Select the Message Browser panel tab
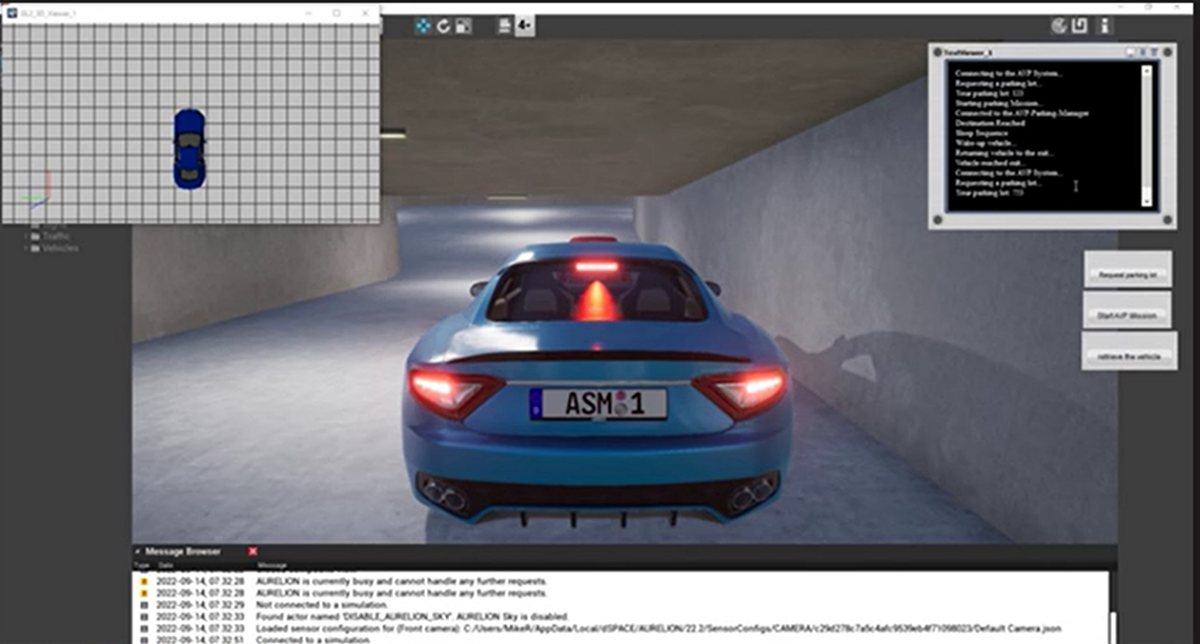Image resolution: width=1200 pixels, height=644 pixels. (182, 551)
